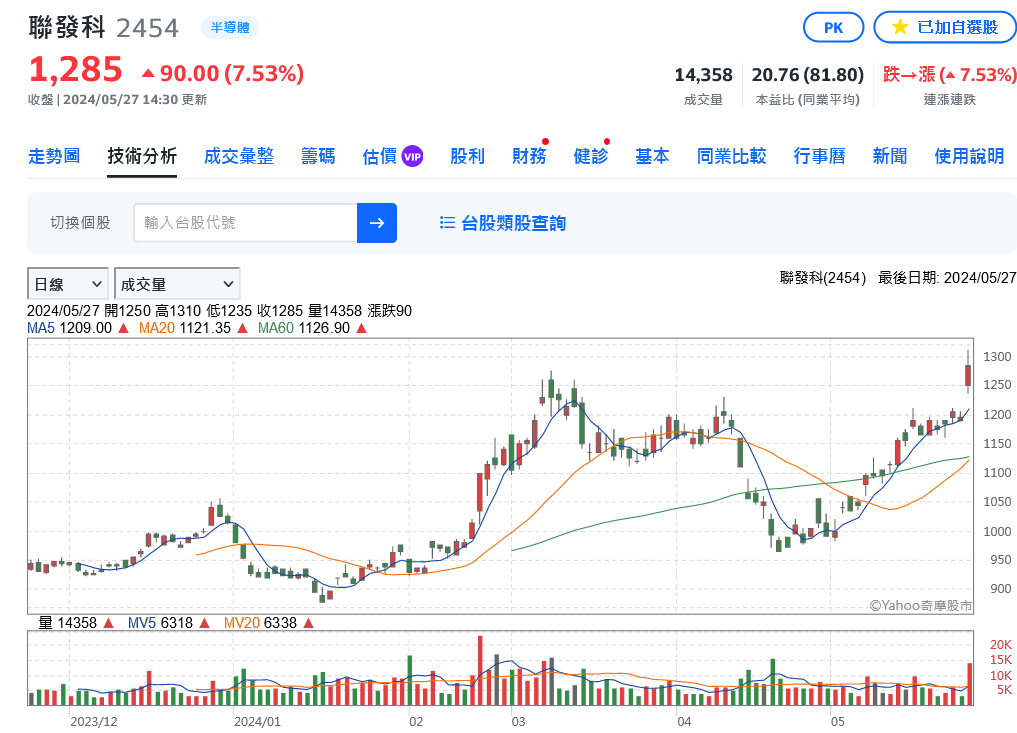Switch to the 財務 tab
1017x733 pixels.
point(529,156)
